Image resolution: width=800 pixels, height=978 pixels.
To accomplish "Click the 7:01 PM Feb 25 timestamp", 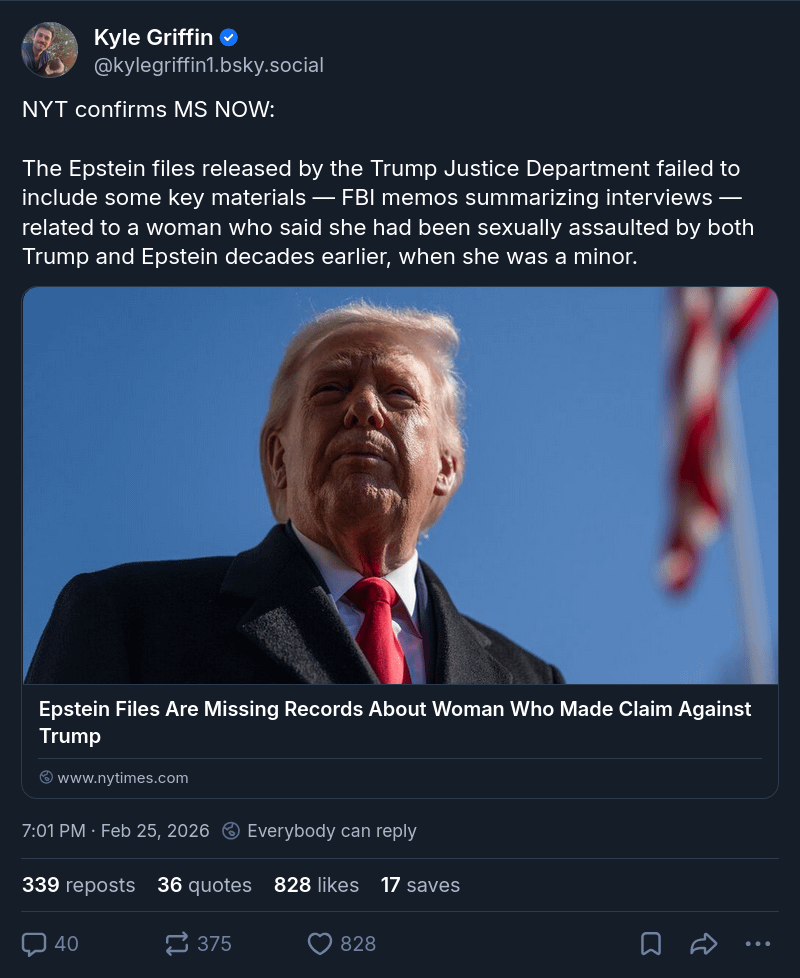I will tap(115, 831).
